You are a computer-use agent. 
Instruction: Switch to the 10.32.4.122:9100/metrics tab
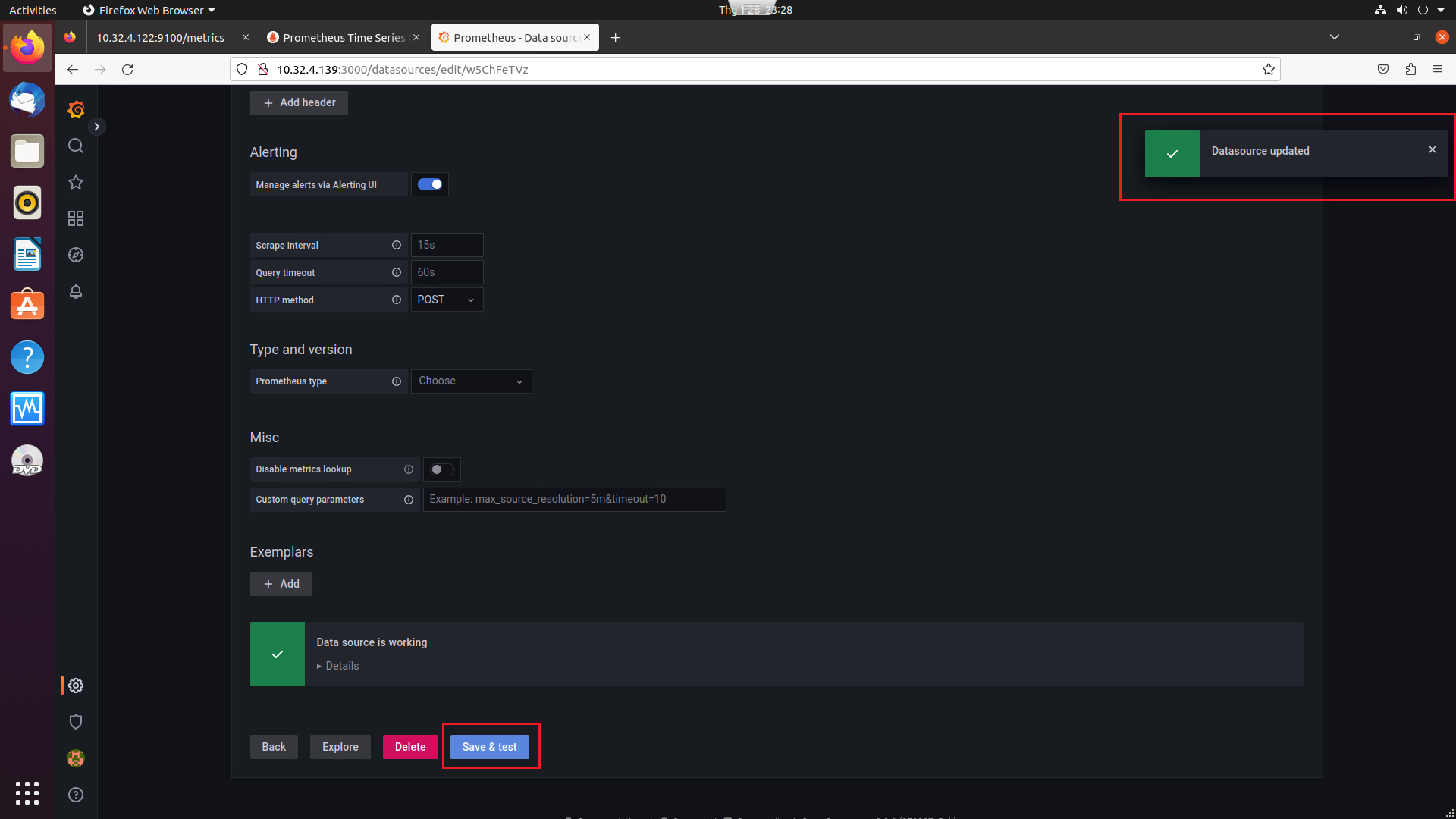(x=160, y=37)
